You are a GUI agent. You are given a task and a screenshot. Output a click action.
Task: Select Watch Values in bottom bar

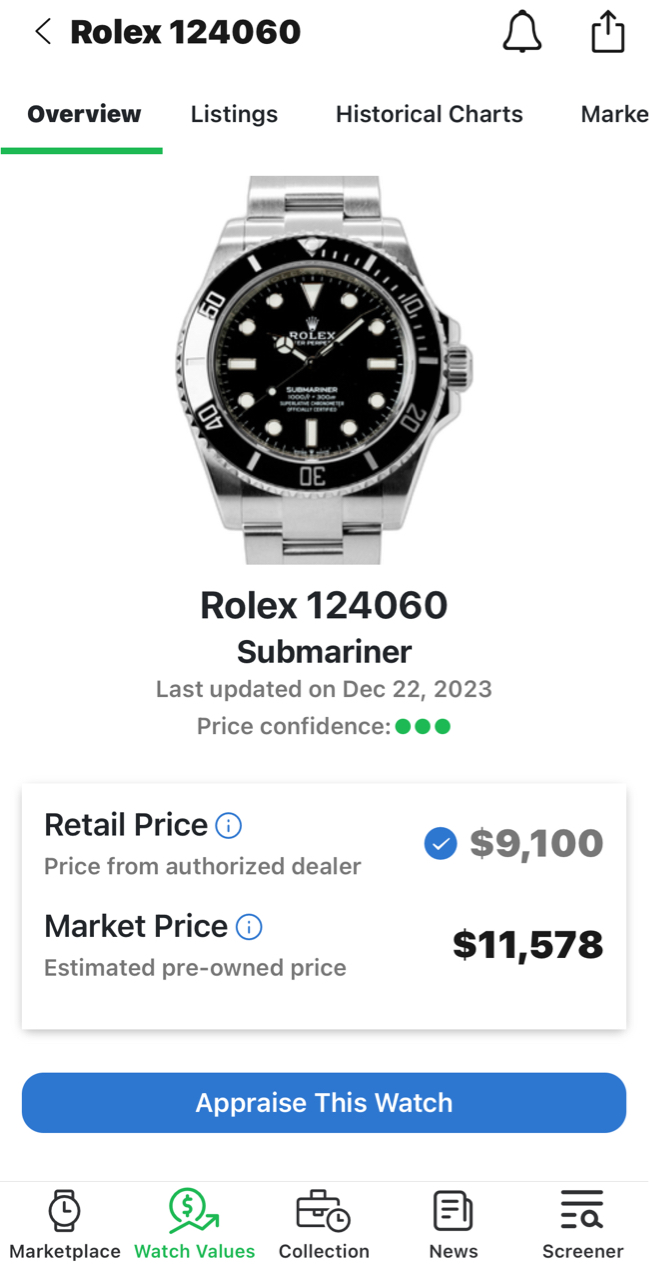pos(195,1225)
